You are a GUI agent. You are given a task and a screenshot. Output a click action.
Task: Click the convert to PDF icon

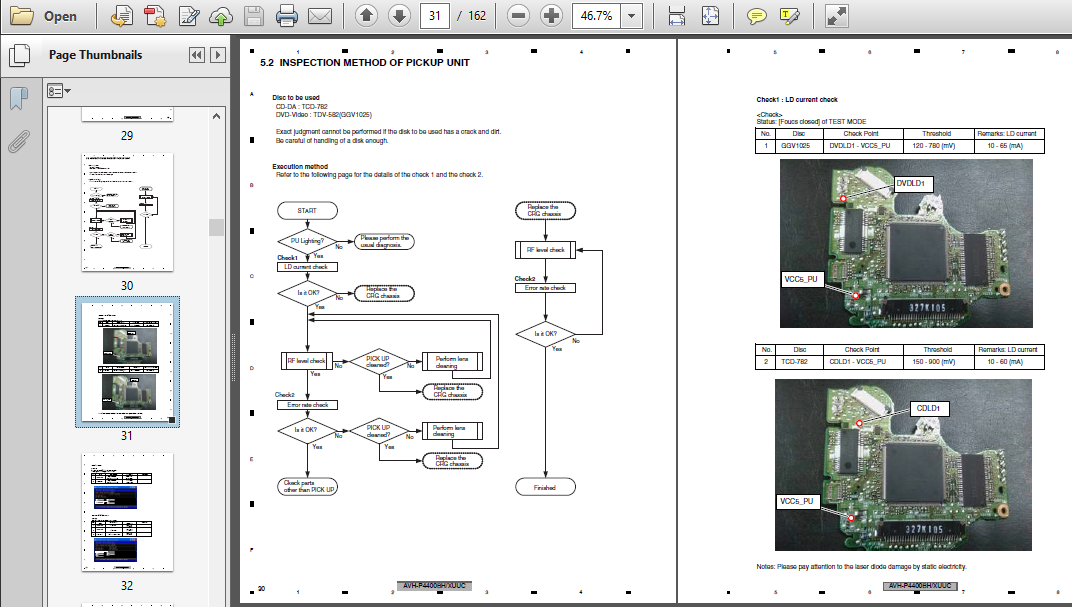(122, 16)
